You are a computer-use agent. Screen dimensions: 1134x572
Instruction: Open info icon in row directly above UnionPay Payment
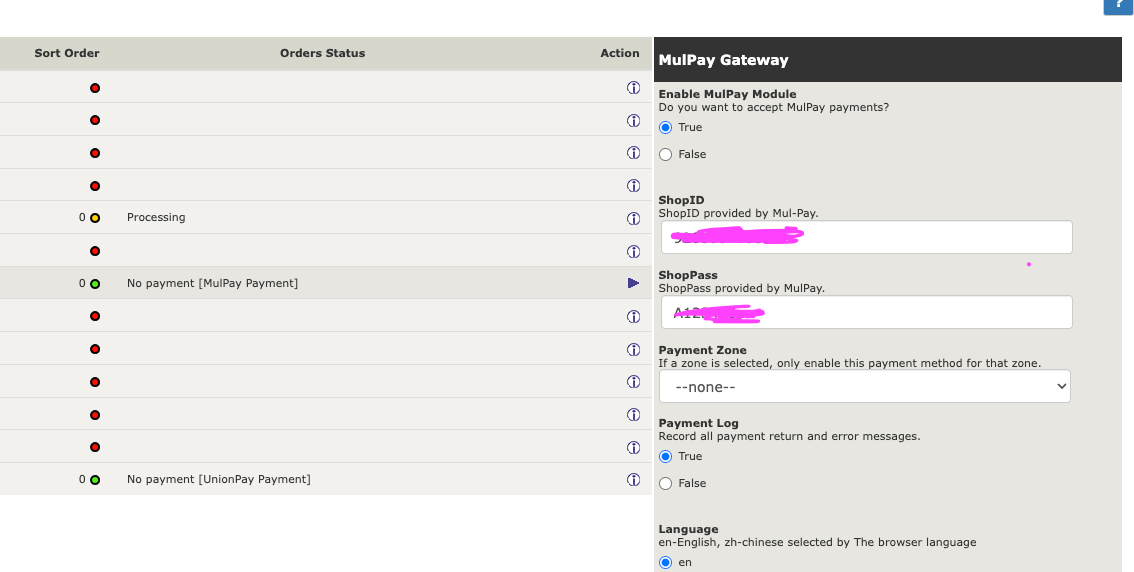(634, 448)
